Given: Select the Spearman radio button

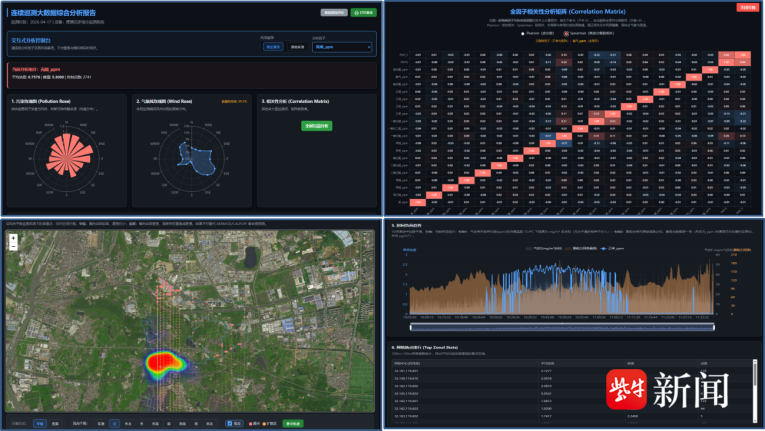Looking at the screenshot, I should point(566,34).
